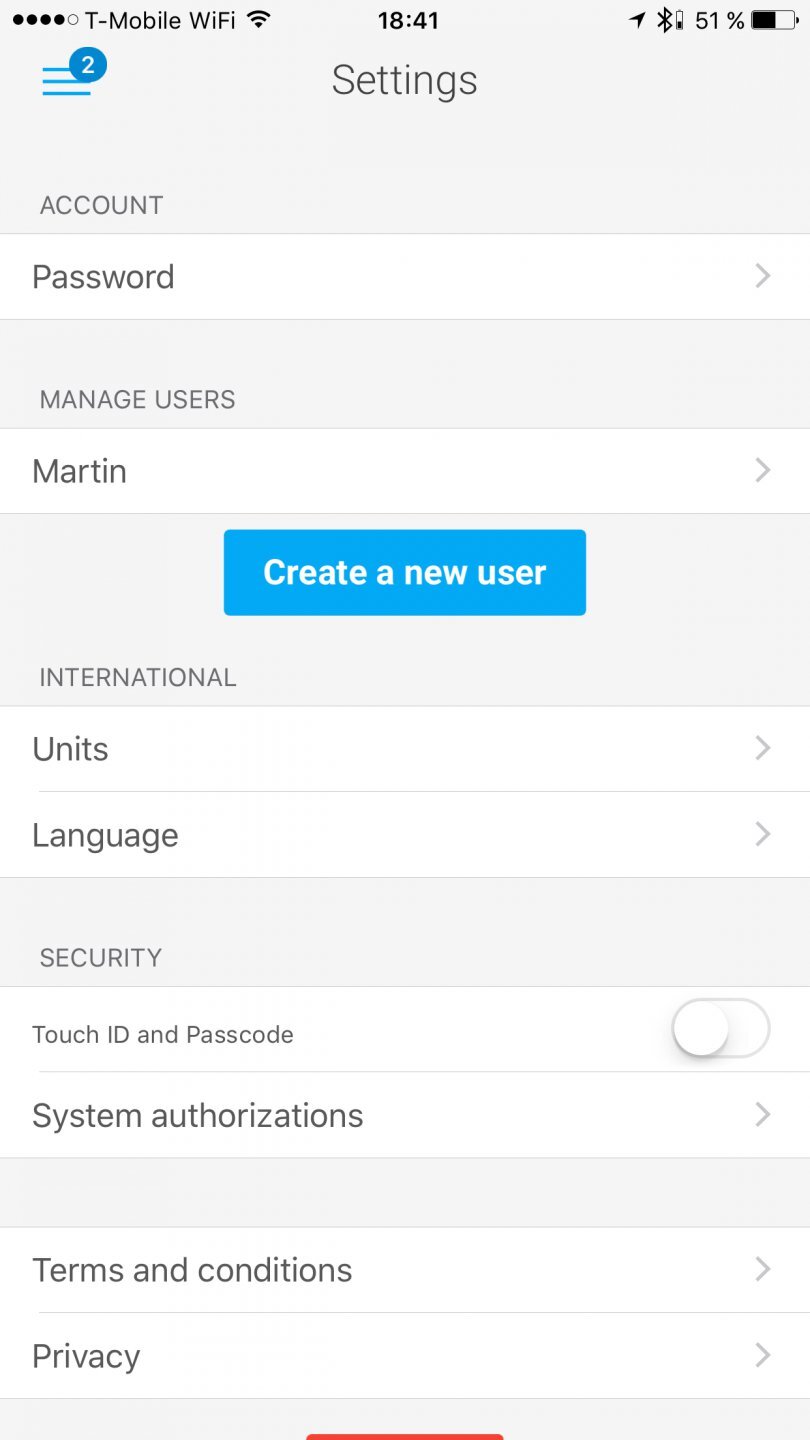
Task: Open the Privacy row
Action: 404,1356
